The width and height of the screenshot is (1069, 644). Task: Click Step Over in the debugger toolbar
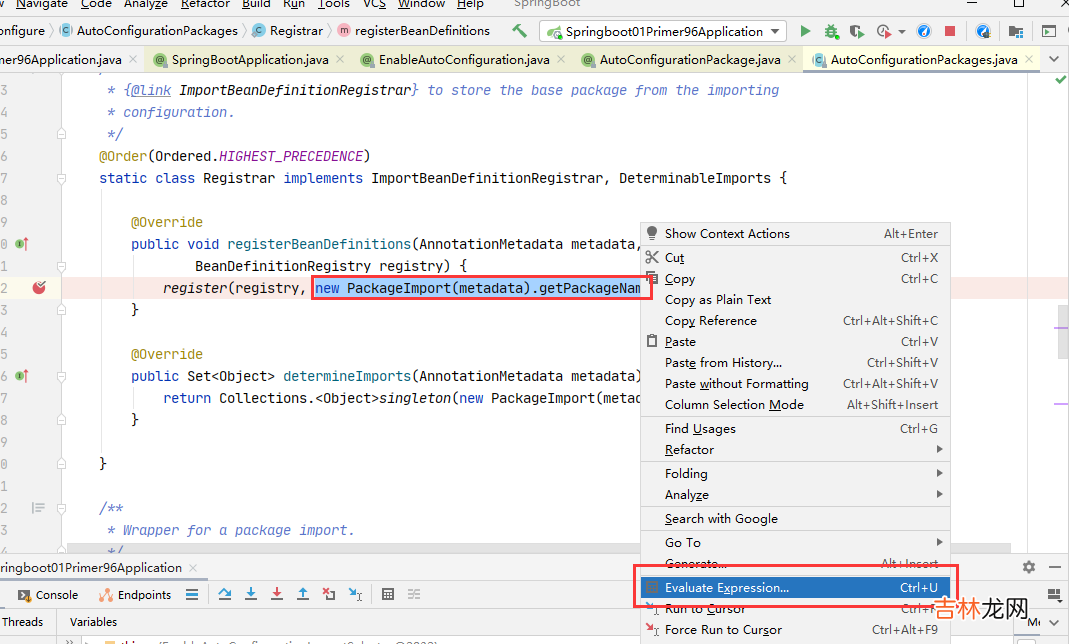click(x=225, y=594)
